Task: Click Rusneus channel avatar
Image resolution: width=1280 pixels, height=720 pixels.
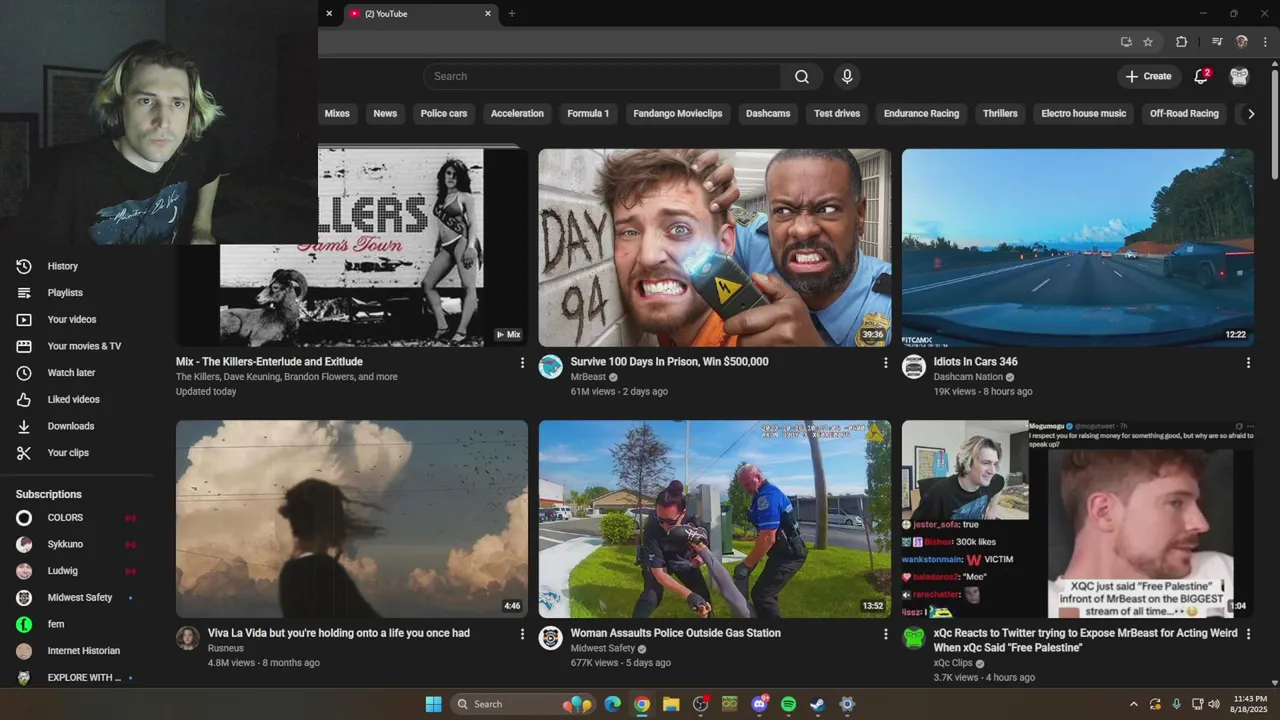Action: pyautogui.click(x=188, y=638)
